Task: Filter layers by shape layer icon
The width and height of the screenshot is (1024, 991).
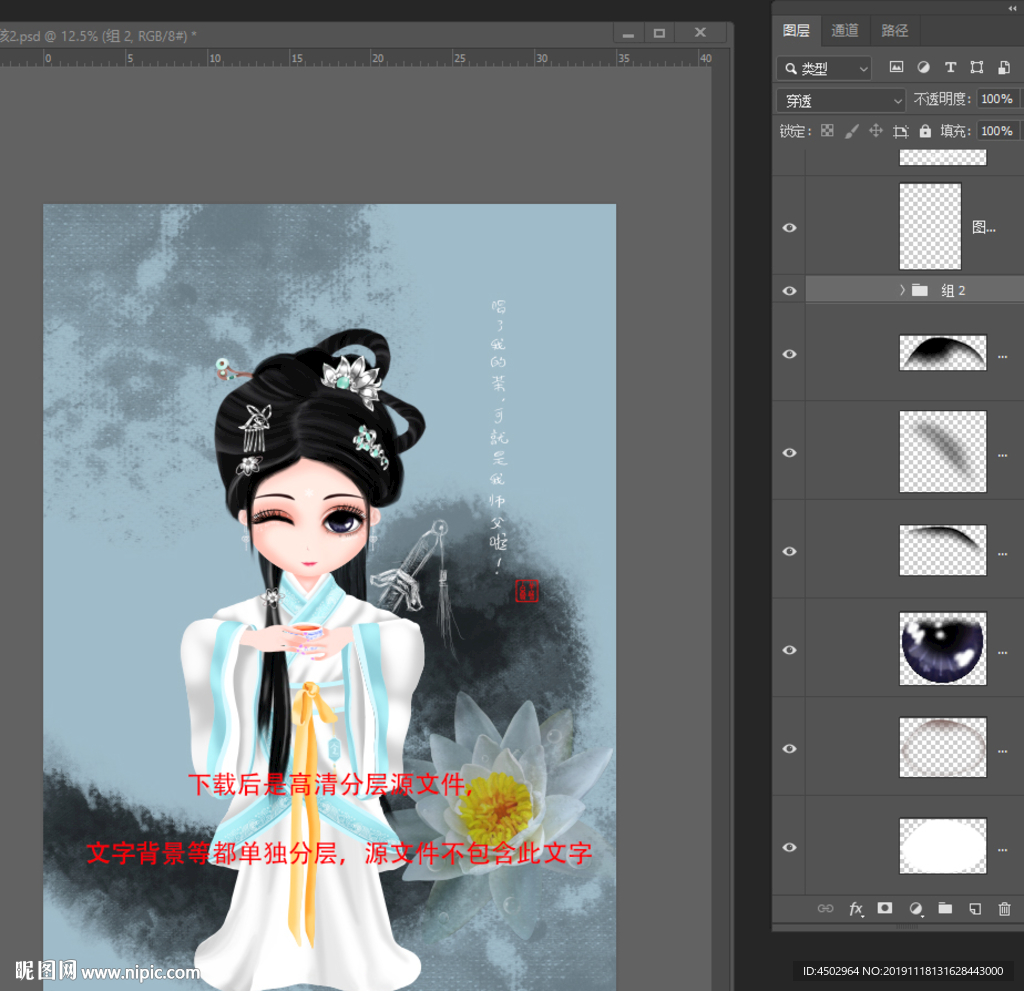Action: click(x=977, y=67)
